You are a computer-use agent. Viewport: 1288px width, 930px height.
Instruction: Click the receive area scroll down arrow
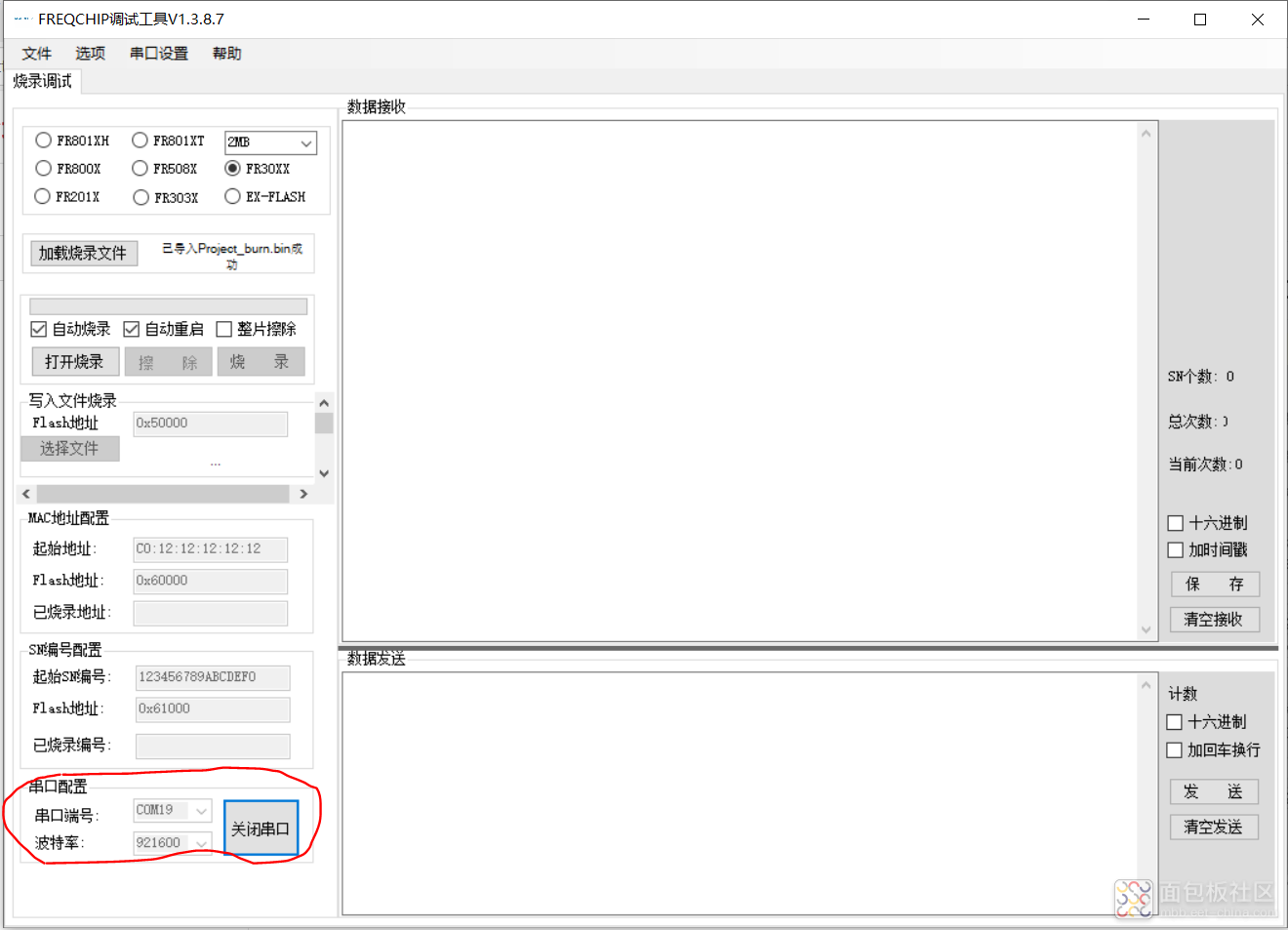click(1147, 629)
